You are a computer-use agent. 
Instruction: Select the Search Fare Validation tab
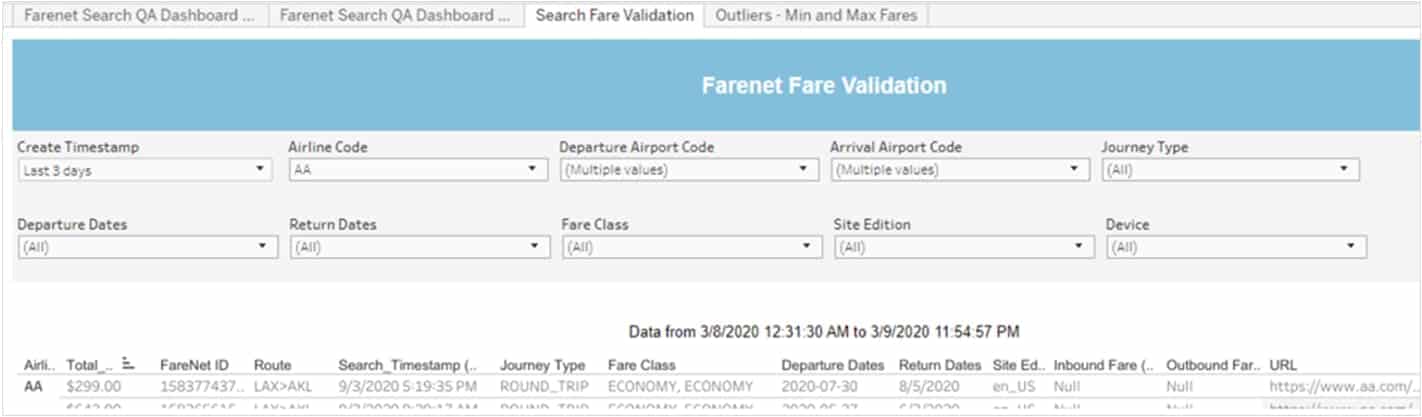(614, 15)
